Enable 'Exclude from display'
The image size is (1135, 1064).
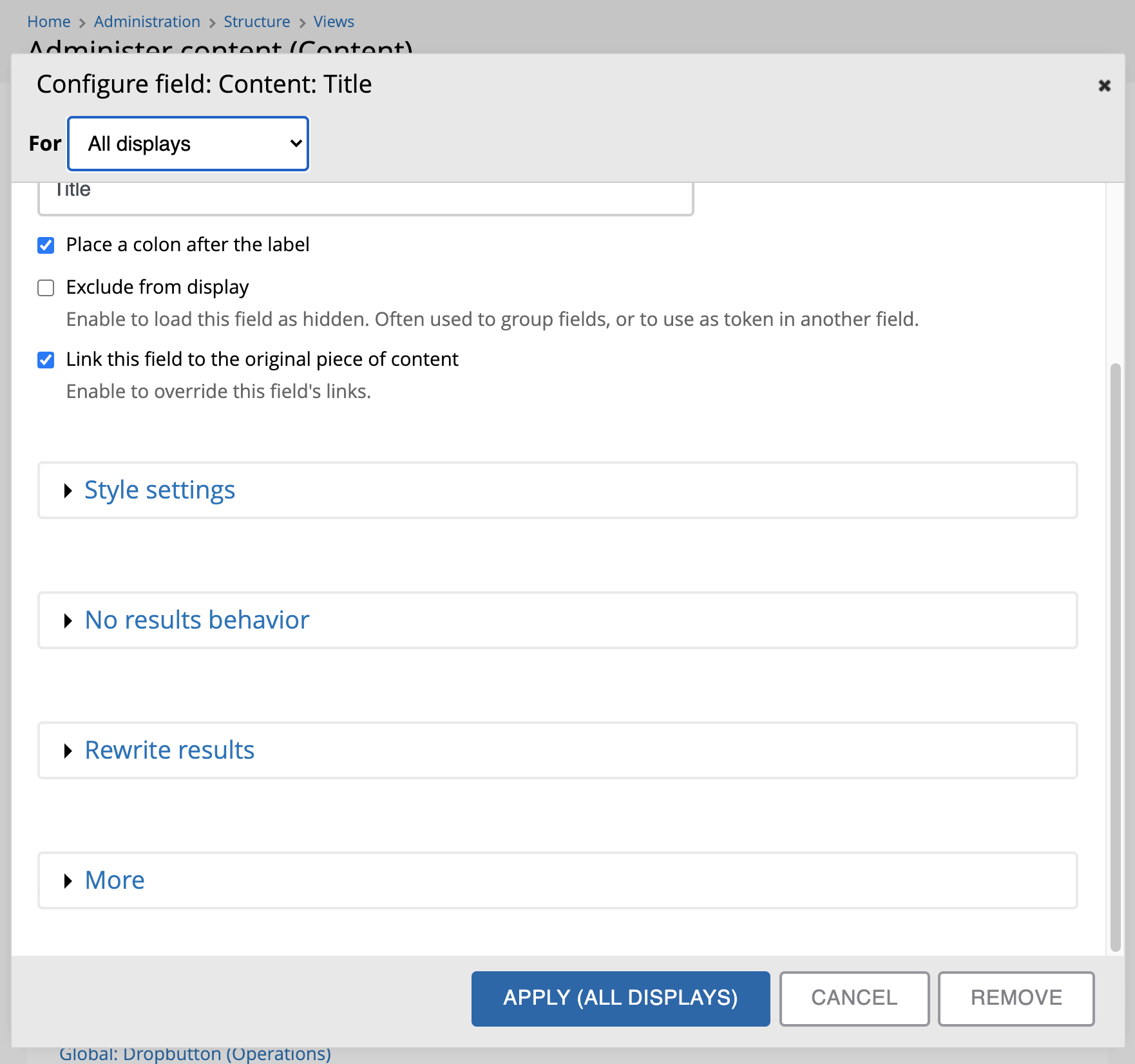(x=46, y=287)
